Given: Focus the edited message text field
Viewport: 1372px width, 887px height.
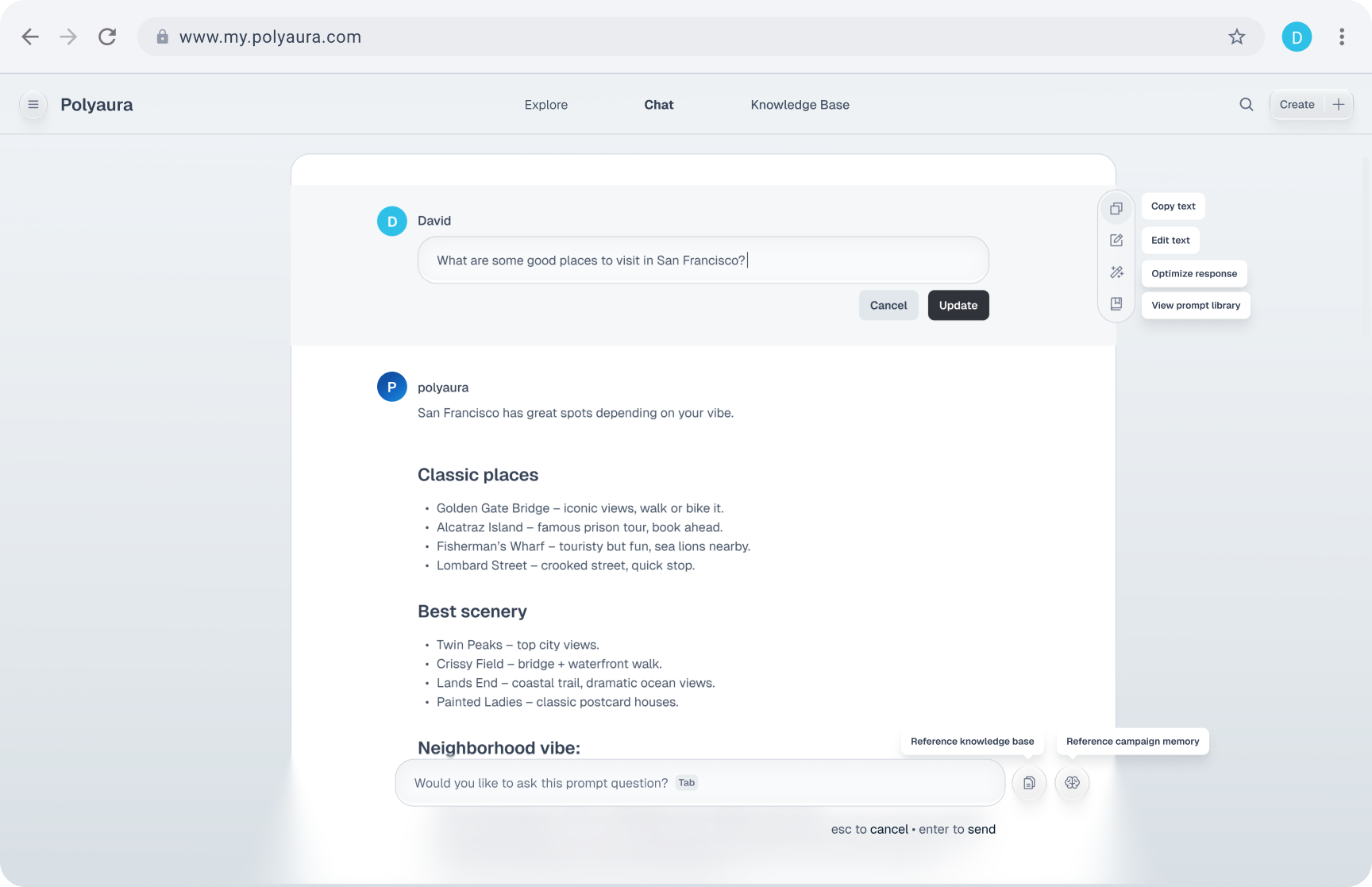Looking at the screenshot, I should point(703,260).
